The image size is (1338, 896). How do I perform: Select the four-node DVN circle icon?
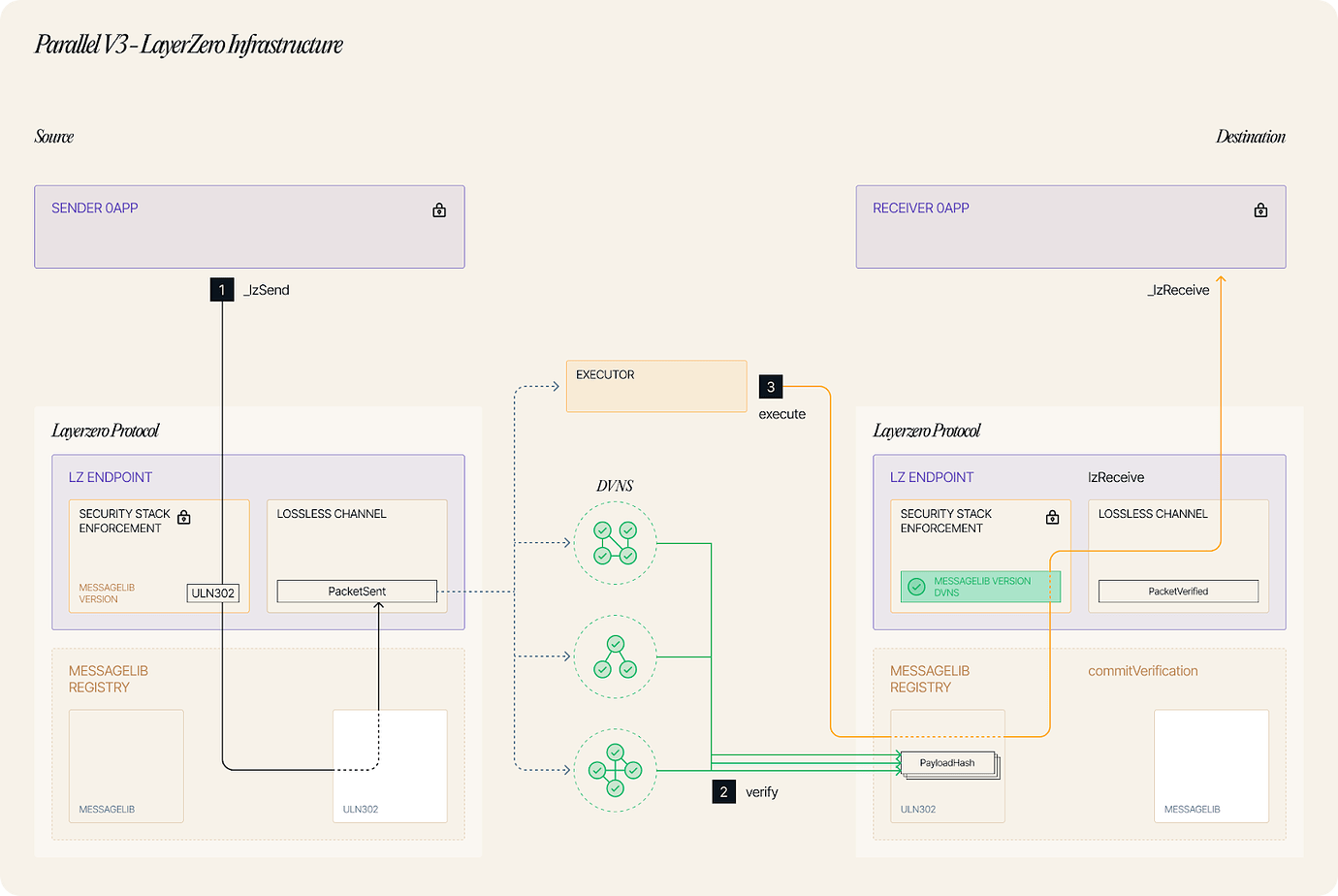point(615,543)
